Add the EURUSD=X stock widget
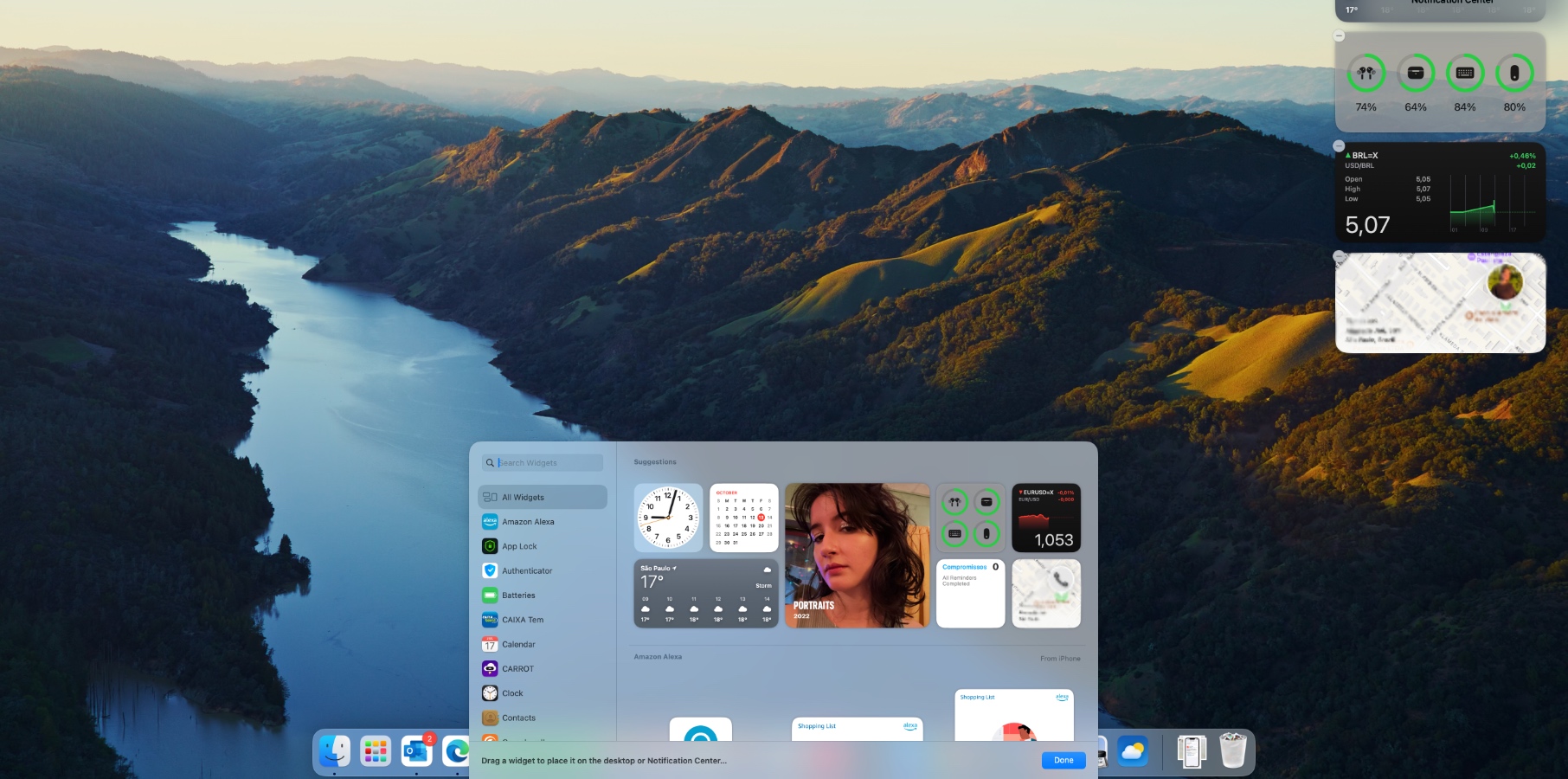This screenshot has height=779, width=1568. pyautogui.click(x=1046, y=518)
